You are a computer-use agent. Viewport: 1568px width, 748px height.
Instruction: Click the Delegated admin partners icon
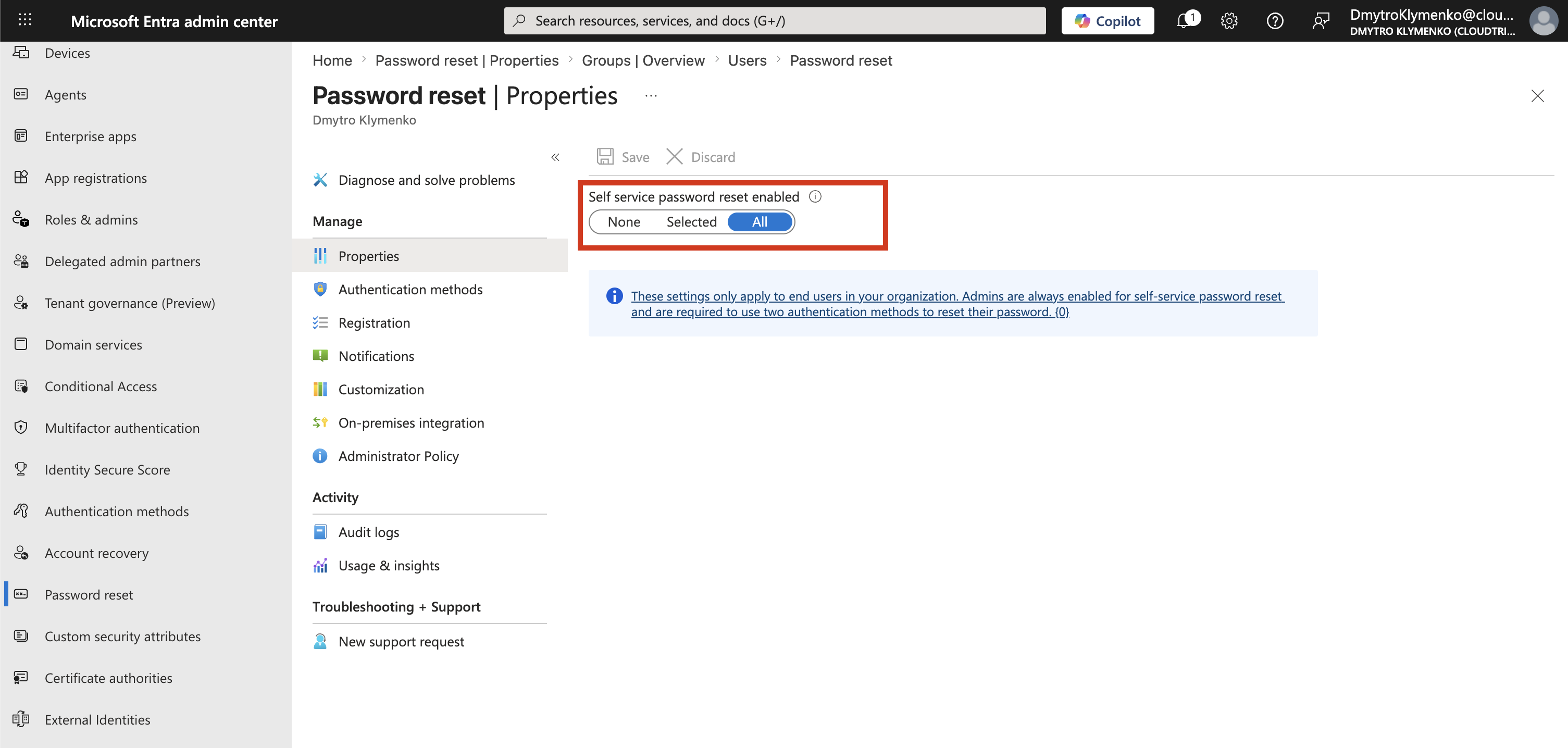pyautogui.click(x=21, y=261)
